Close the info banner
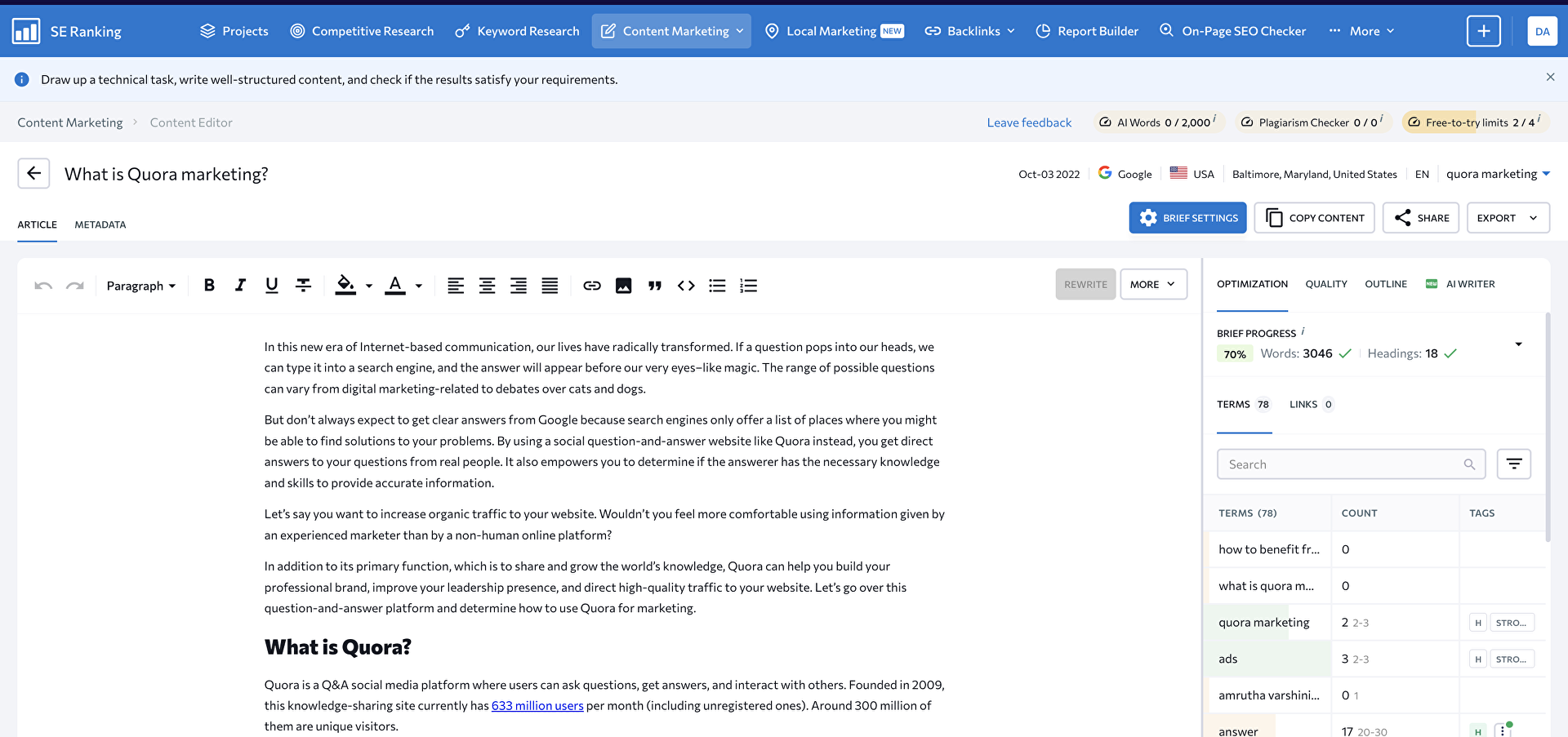 click(1550, 77)
